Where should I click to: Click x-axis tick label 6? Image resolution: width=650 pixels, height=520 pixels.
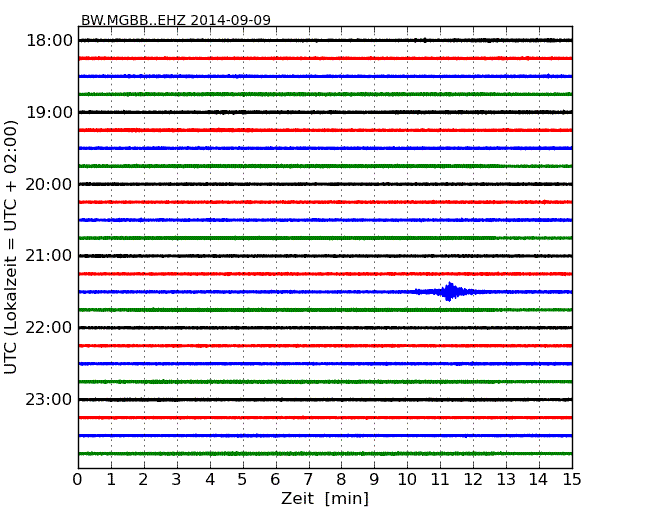275,479
